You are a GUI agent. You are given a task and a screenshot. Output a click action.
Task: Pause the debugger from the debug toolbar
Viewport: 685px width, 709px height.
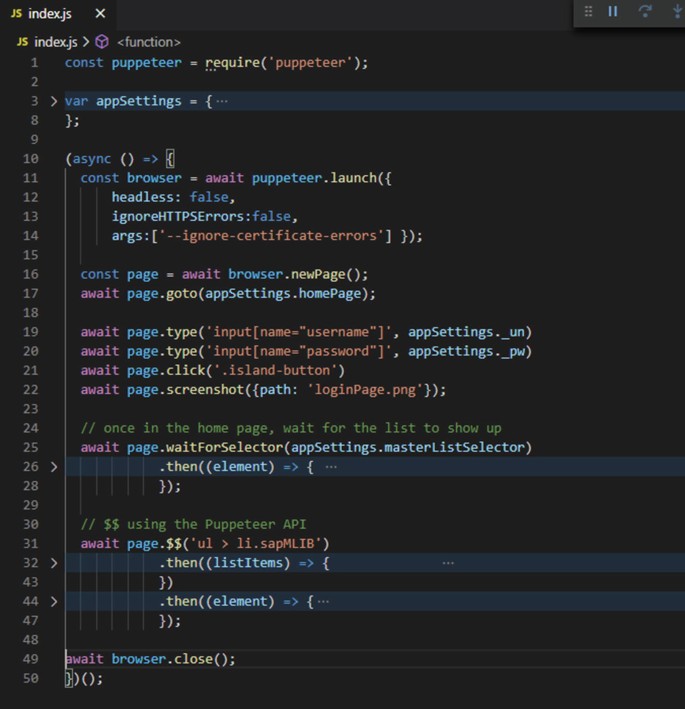(x=613, y=12)
